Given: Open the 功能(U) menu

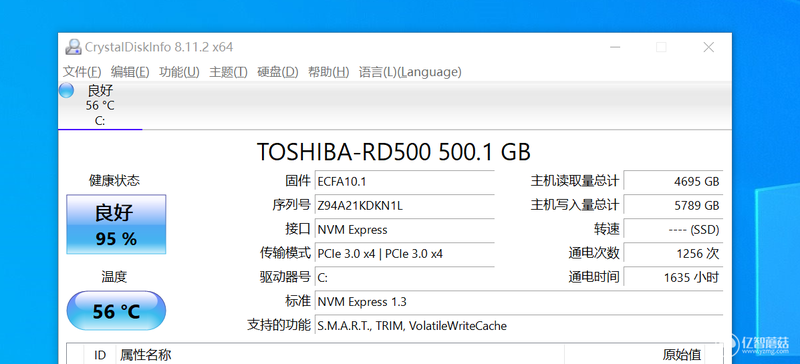Looking at the screenshot, I should coord(179,72).
